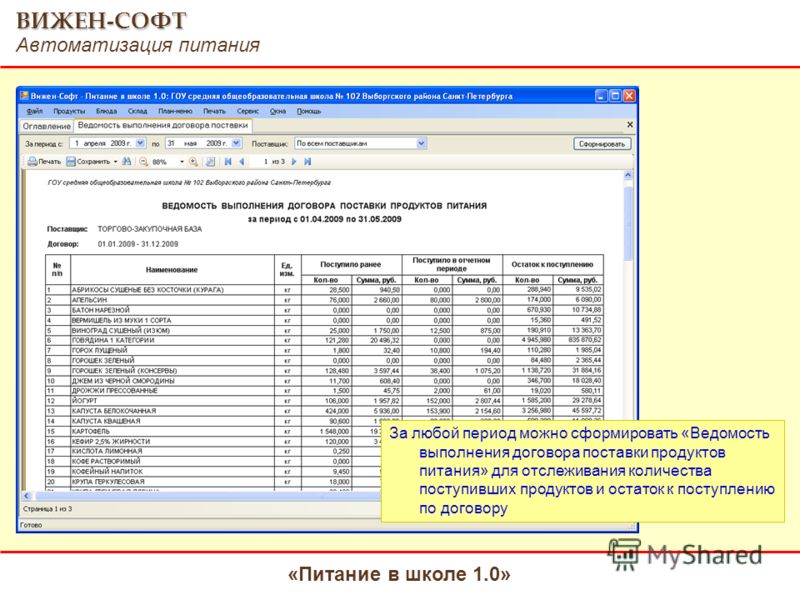
Task: Click the report row КОФЕ РАСТВОРИМЫЙ
Action: tap(214, 462)
